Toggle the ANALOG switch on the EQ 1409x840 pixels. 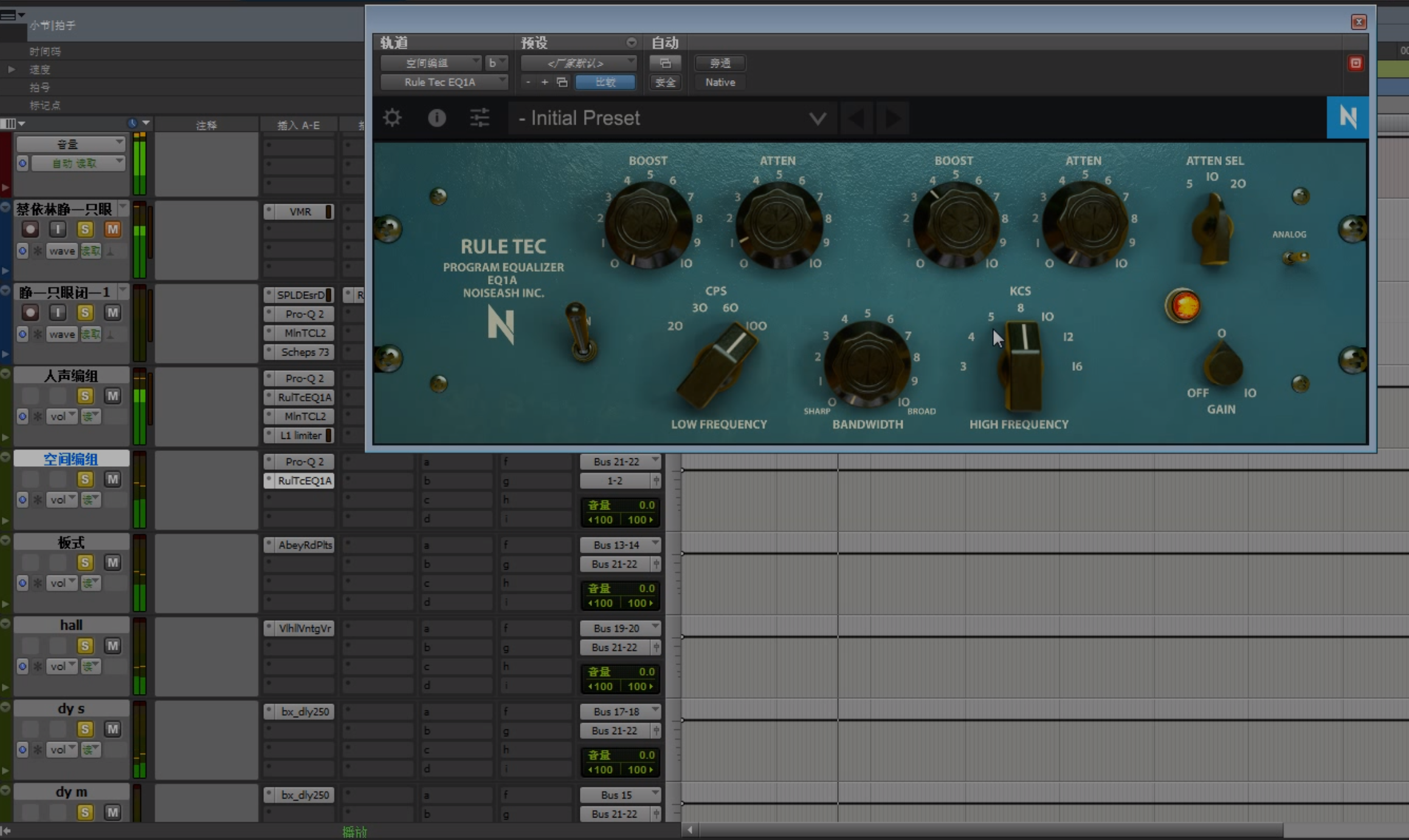click(x=1295, y=257)
